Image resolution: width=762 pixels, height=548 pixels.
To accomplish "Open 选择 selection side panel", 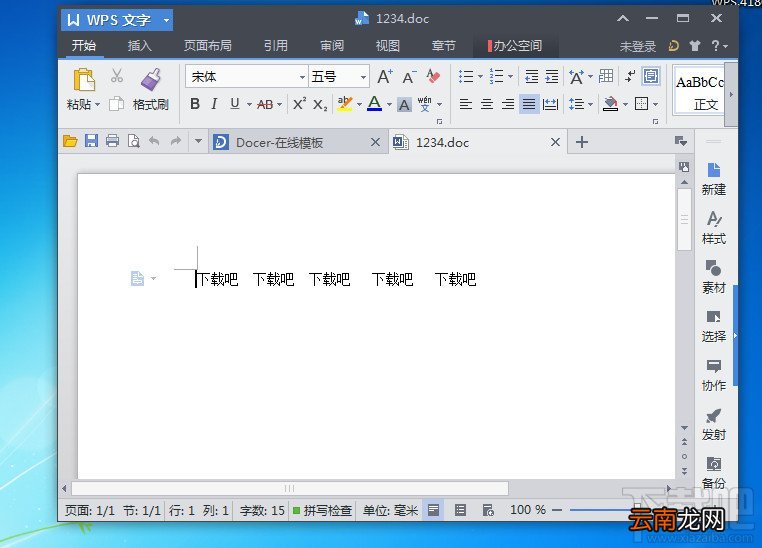I will pyautogui.click(x=713, y=326).
